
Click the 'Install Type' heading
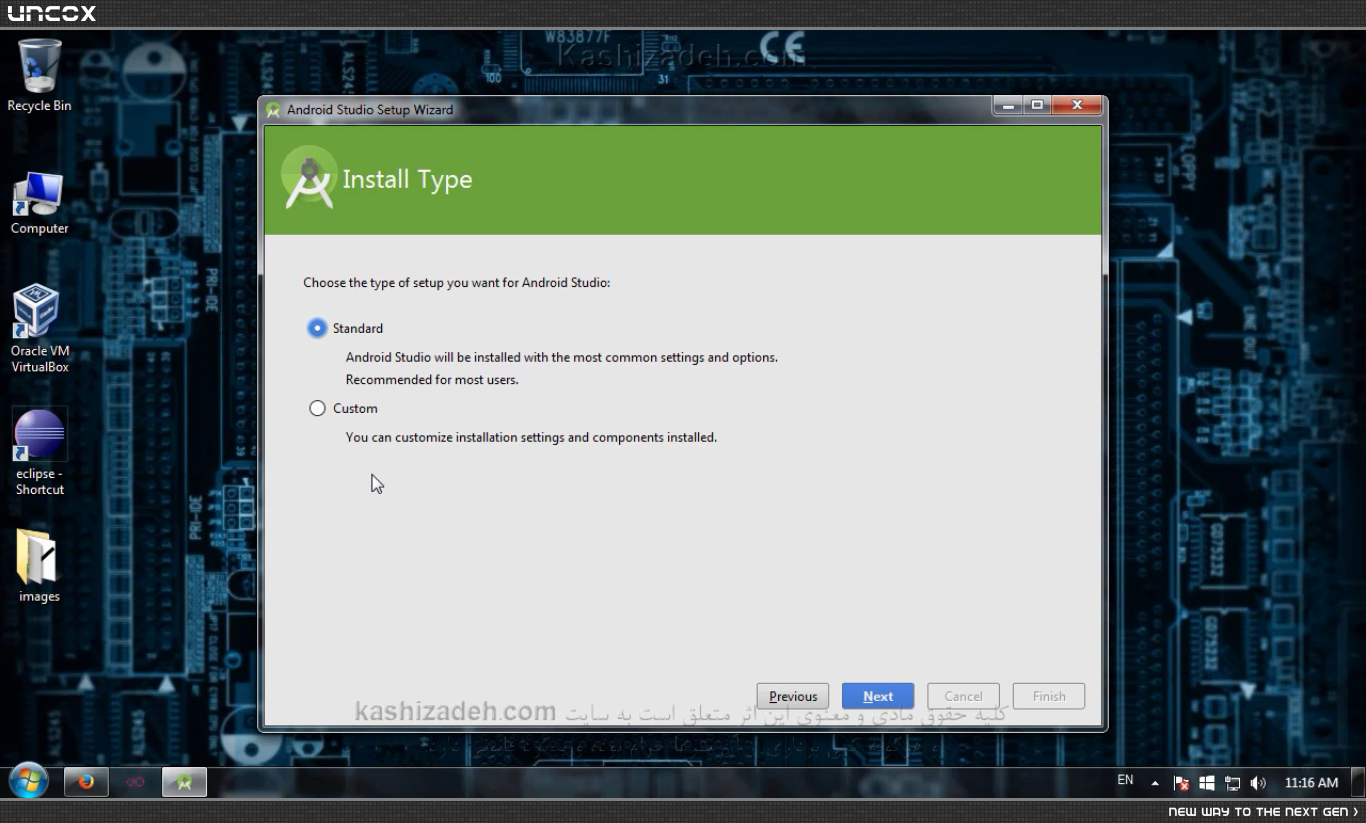point(407,179)
